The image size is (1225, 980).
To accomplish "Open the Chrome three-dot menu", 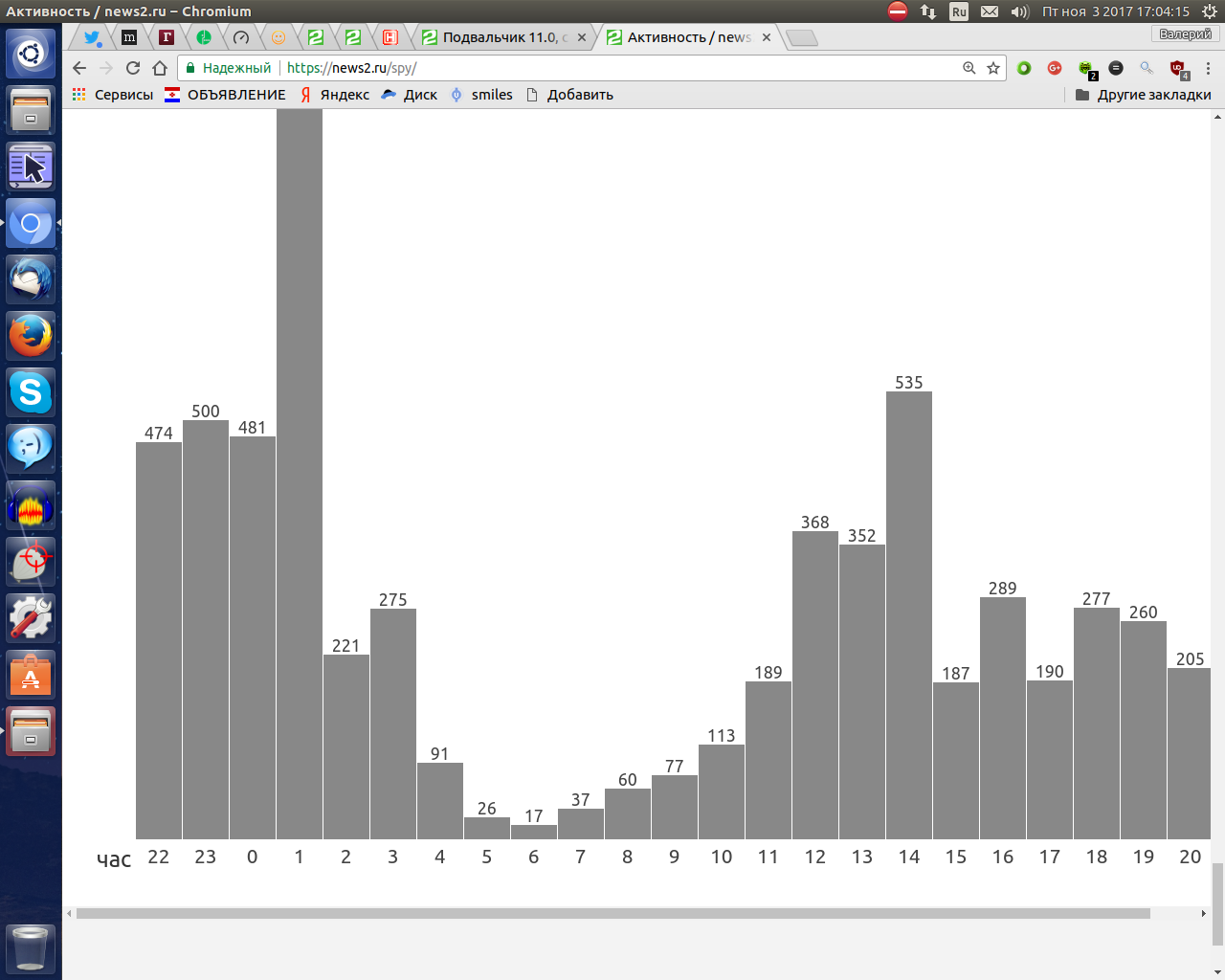I will 1208,68.
